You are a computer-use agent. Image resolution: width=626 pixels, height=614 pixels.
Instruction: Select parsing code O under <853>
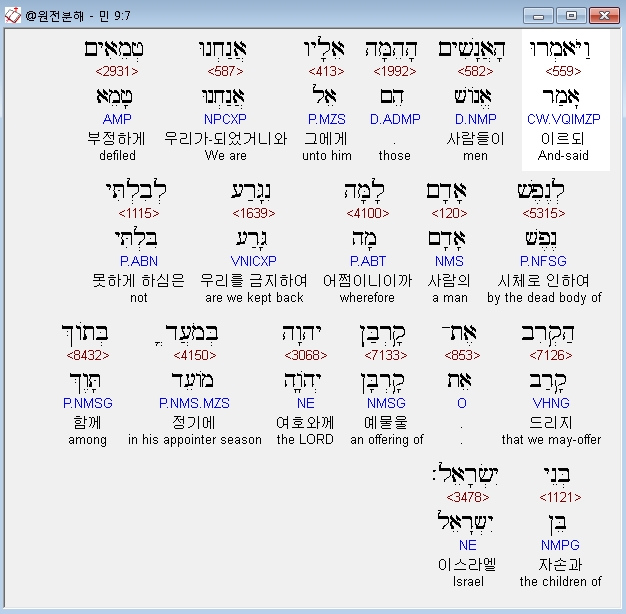pyautogui.click(x=462, y=403)
